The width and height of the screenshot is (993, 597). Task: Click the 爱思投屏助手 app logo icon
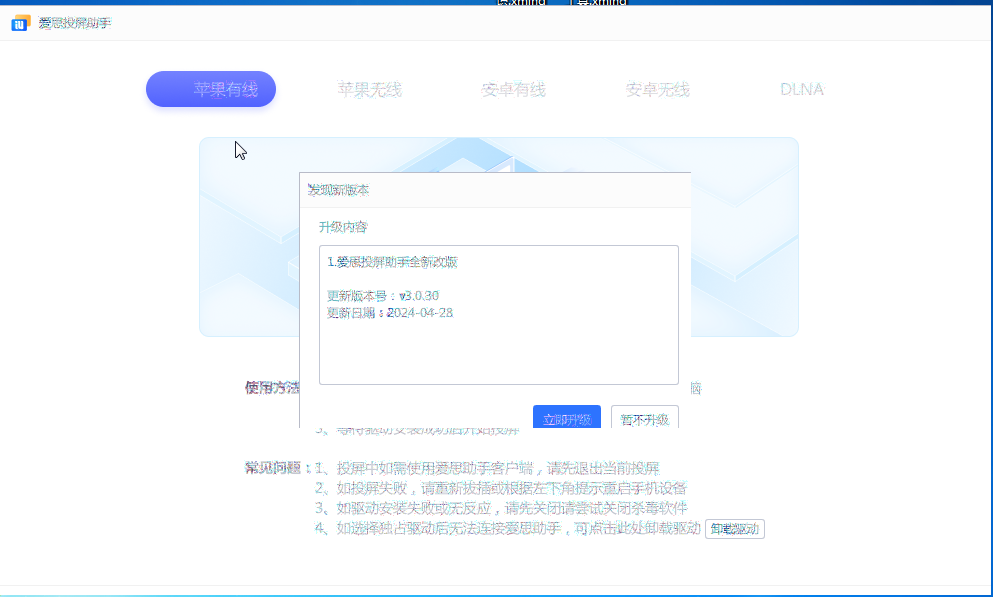pyautogui.click(x=17, y=22)
